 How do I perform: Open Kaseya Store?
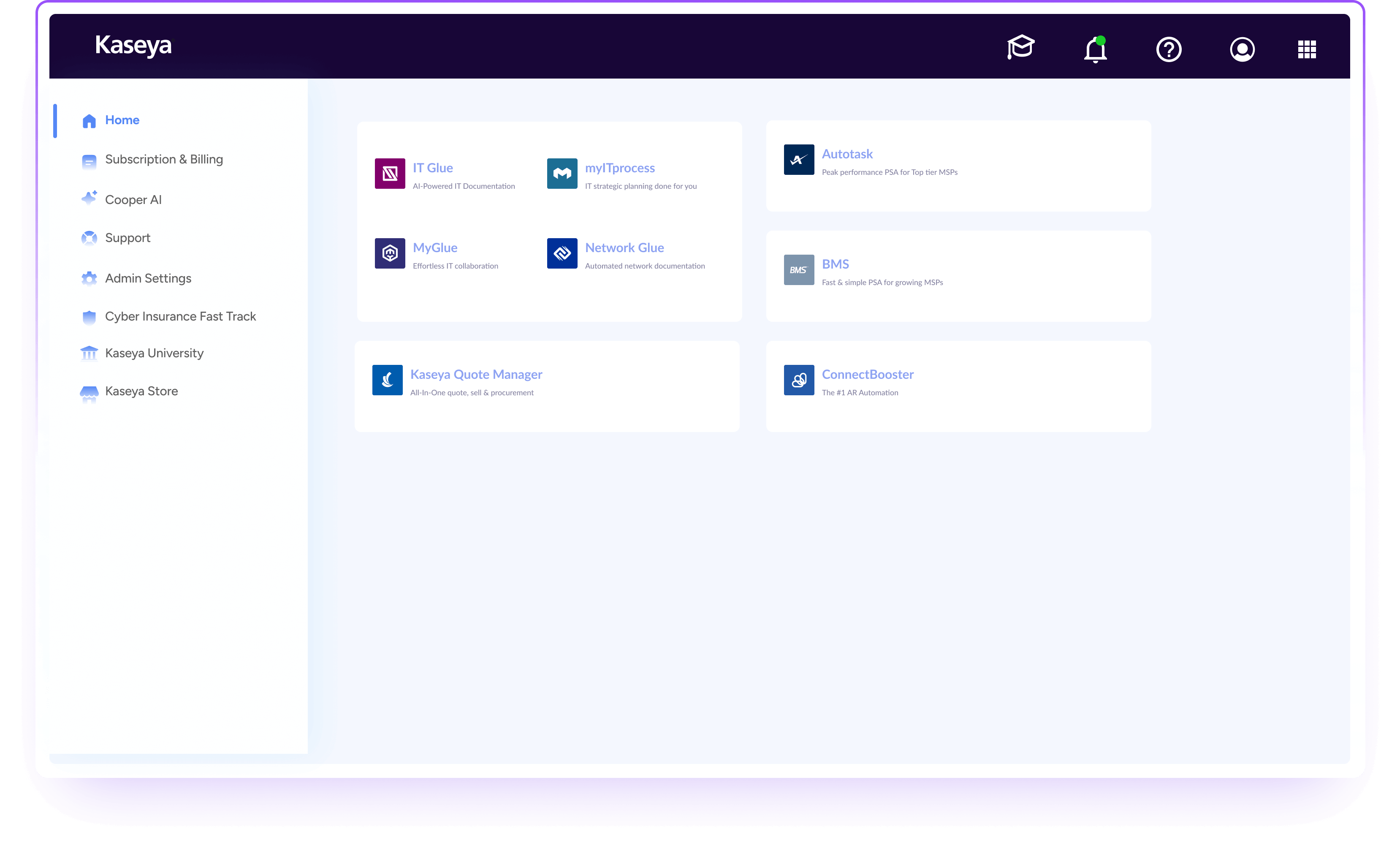pos(141,391)
